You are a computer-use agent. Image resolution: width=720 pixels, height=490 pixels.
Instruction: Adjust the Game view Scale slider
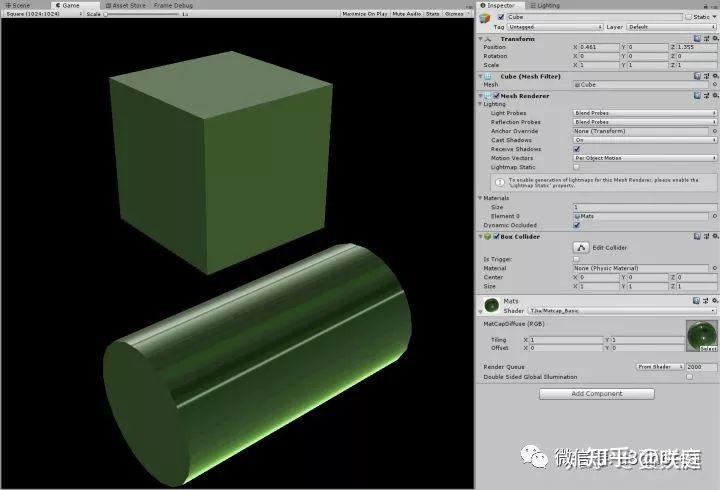(x=141, y=14)
